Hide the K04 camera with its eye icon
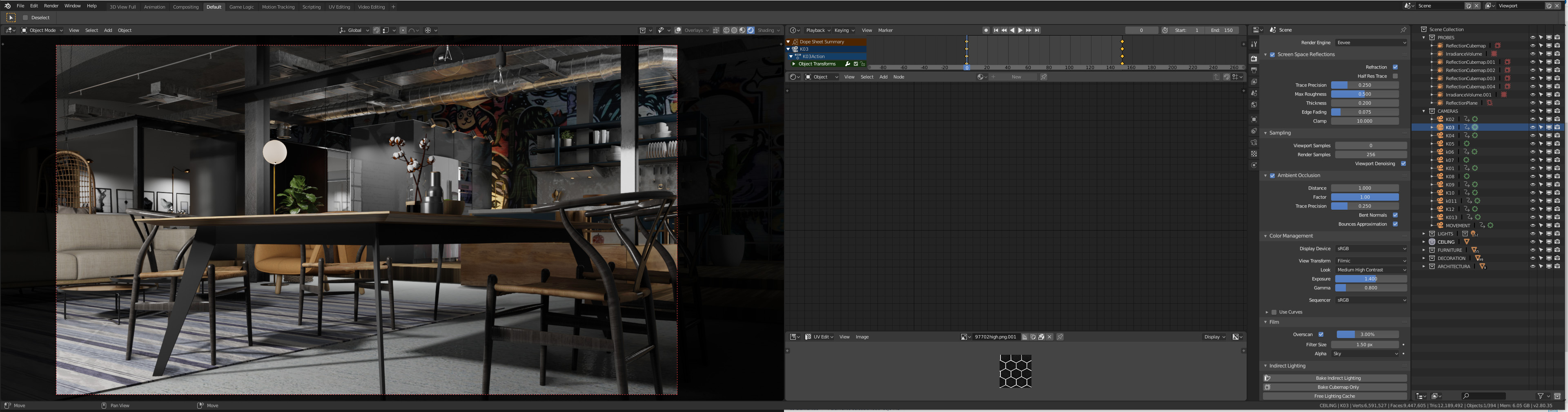1568x412 pixels. pyautogui.click(x=1533, y=135)
